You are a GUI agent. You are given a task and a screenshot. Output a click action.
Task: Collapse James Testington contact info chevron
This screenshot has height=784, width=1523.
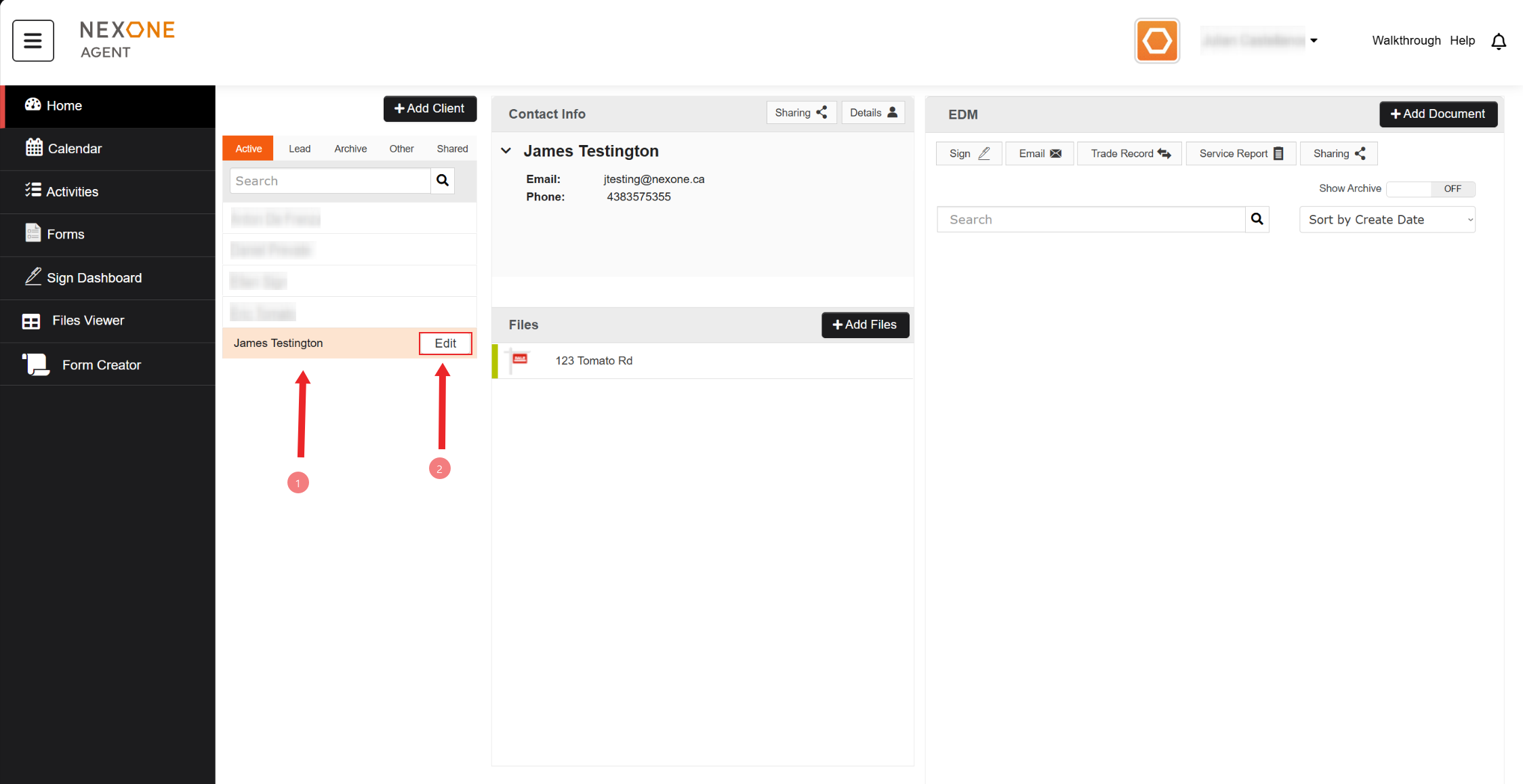point(506,151)
